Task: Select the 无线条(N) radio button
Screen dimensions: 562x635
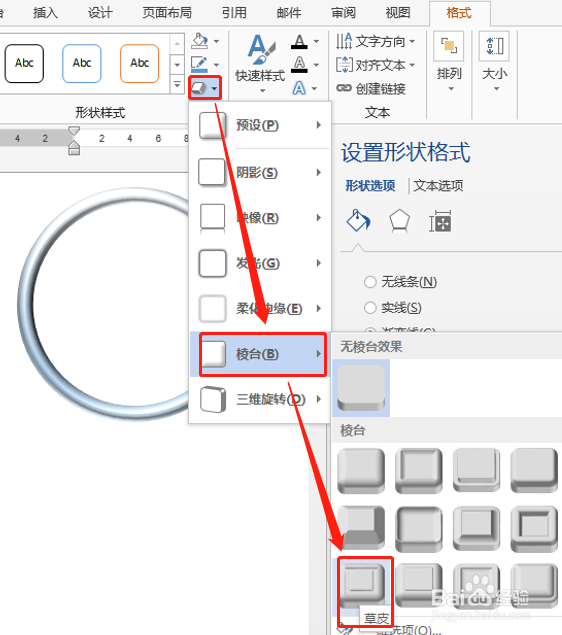Action: (370, 281)
